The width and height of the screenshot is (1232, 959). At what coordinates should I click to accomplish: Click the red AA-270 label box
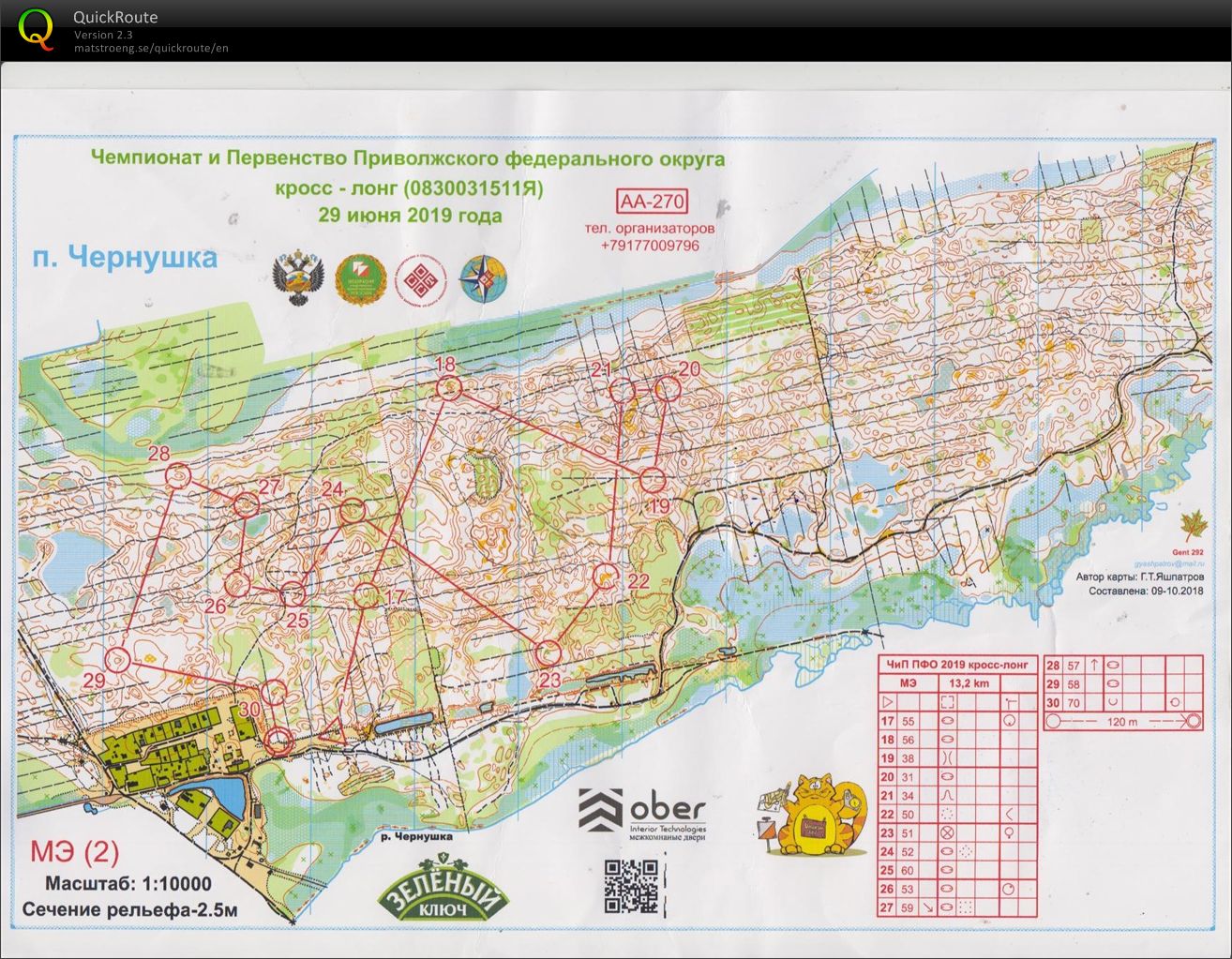click(652, 202)
